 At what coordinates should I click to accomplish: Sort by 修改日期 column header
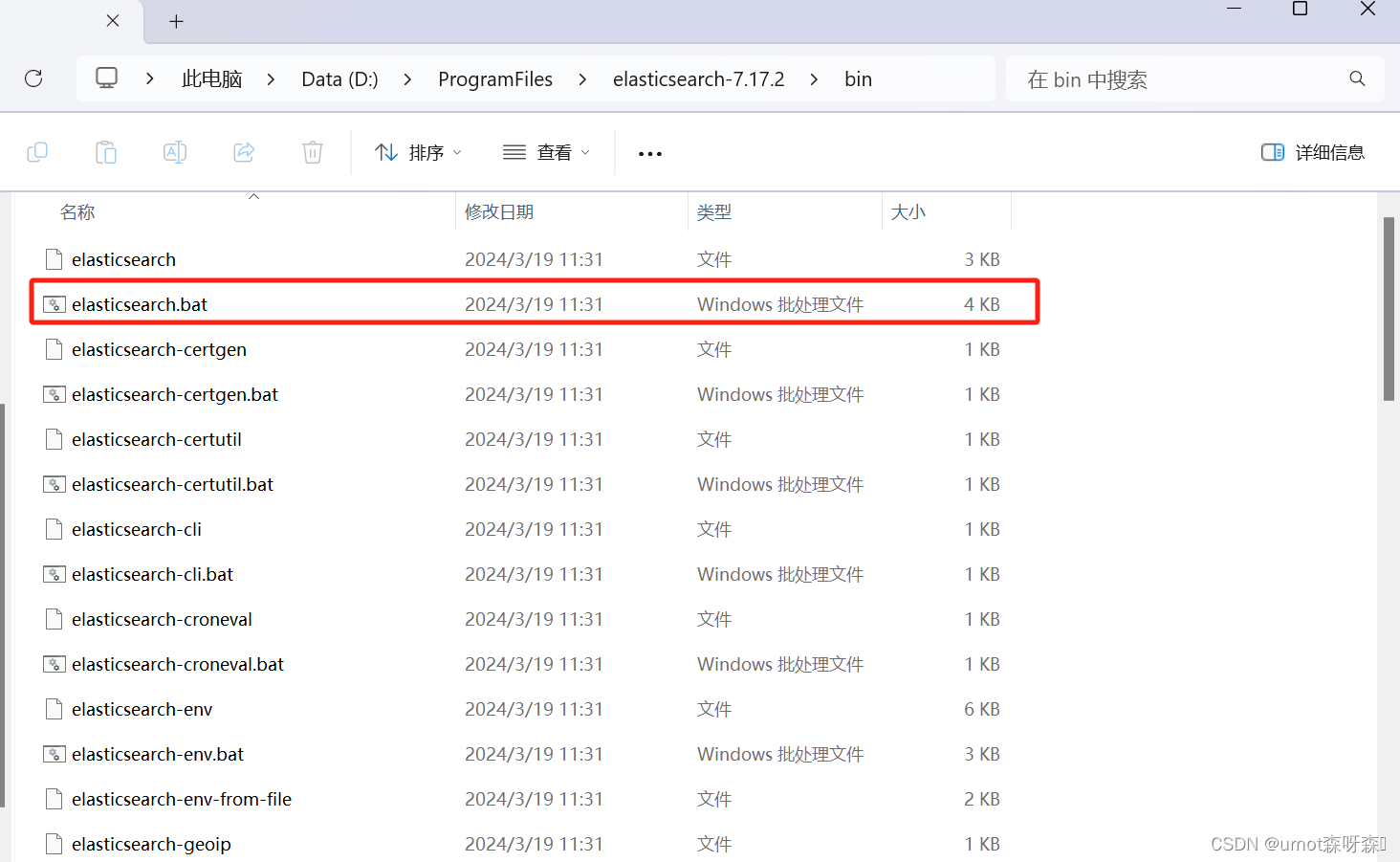(499, 211)
